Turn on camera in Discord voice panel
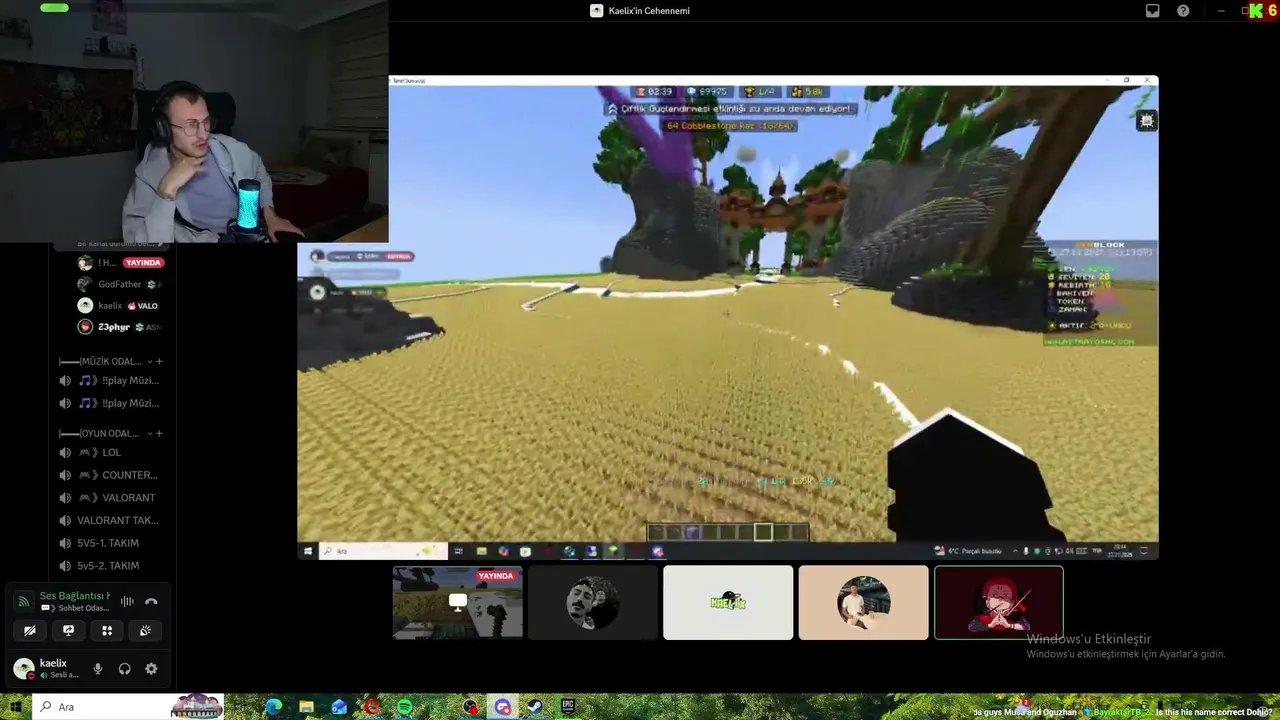 pyautogui.click(x=30, y=630)
